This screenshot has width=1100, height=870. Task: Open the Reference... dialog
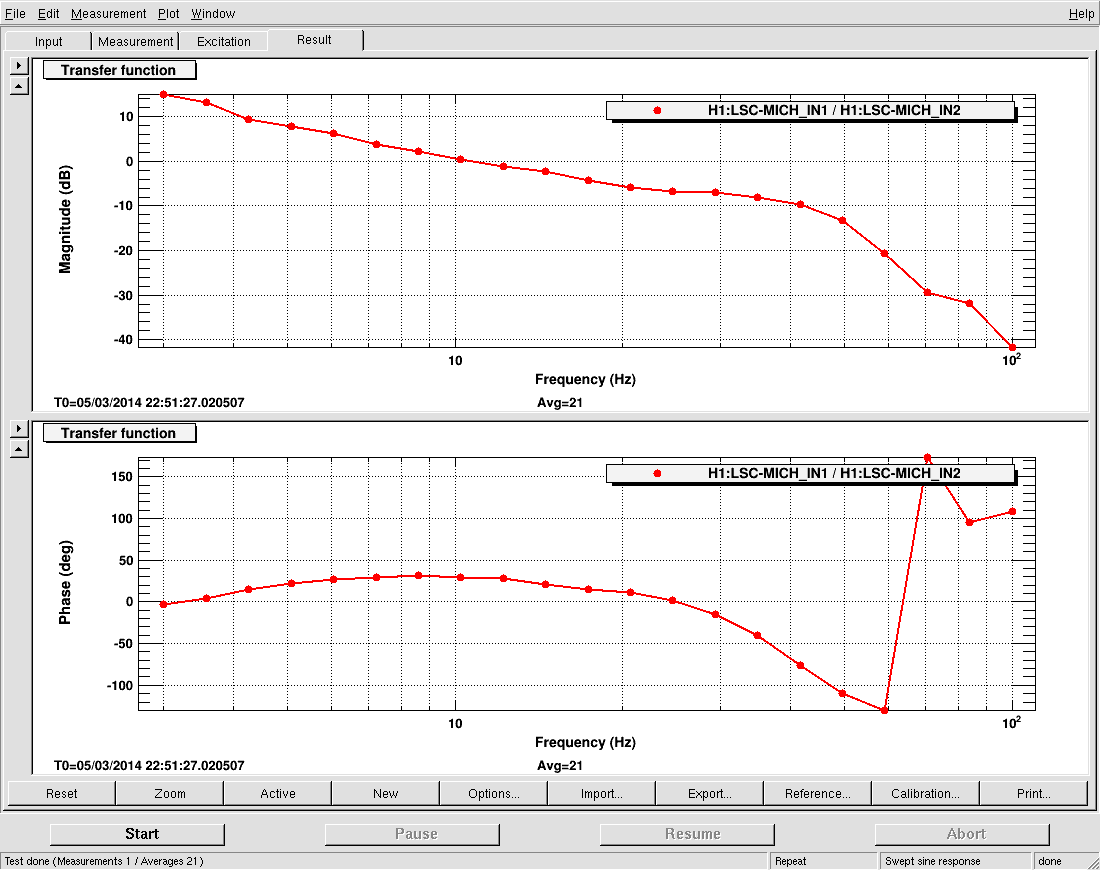(818, 794)
